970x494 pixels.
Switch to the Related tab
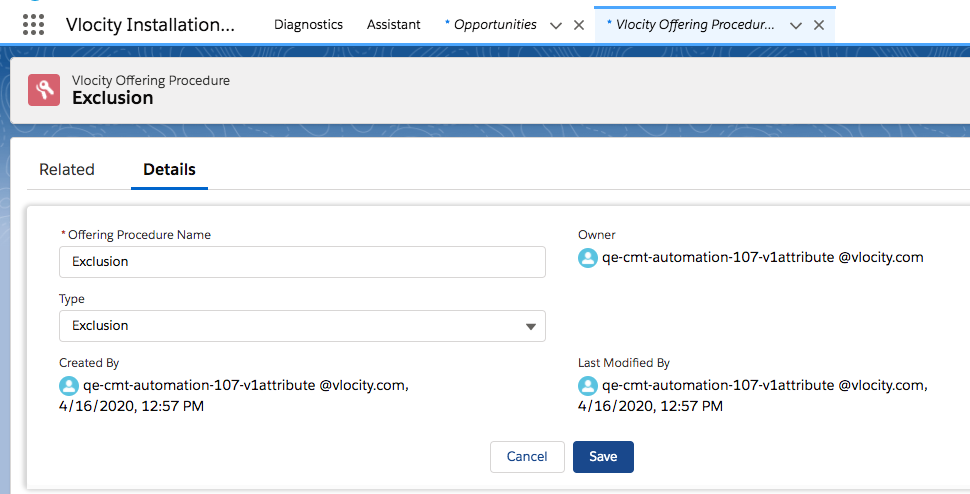point(67,169)
